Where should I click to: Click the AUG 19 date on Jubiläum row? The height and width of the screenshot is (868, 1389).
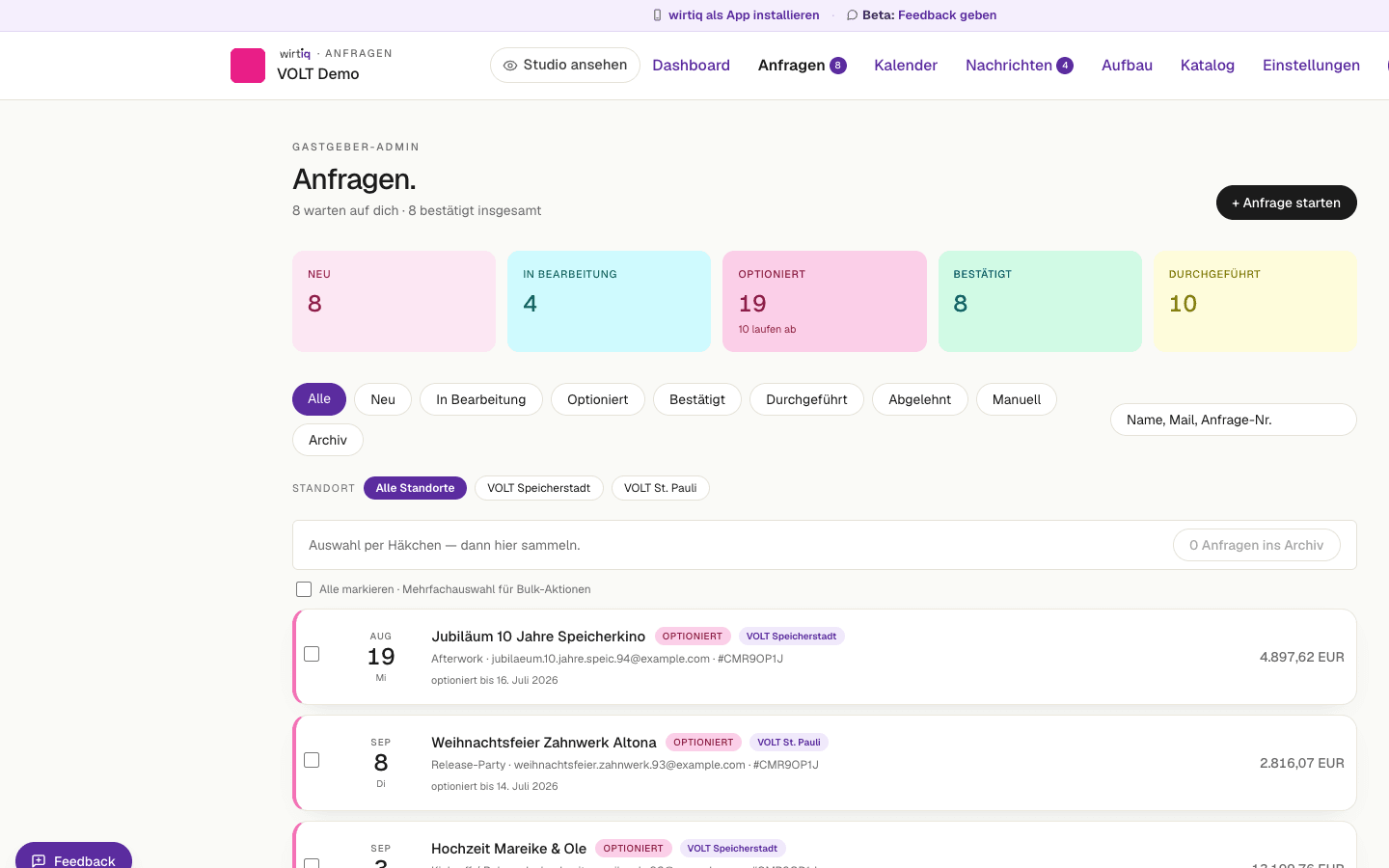pos(381,657)
